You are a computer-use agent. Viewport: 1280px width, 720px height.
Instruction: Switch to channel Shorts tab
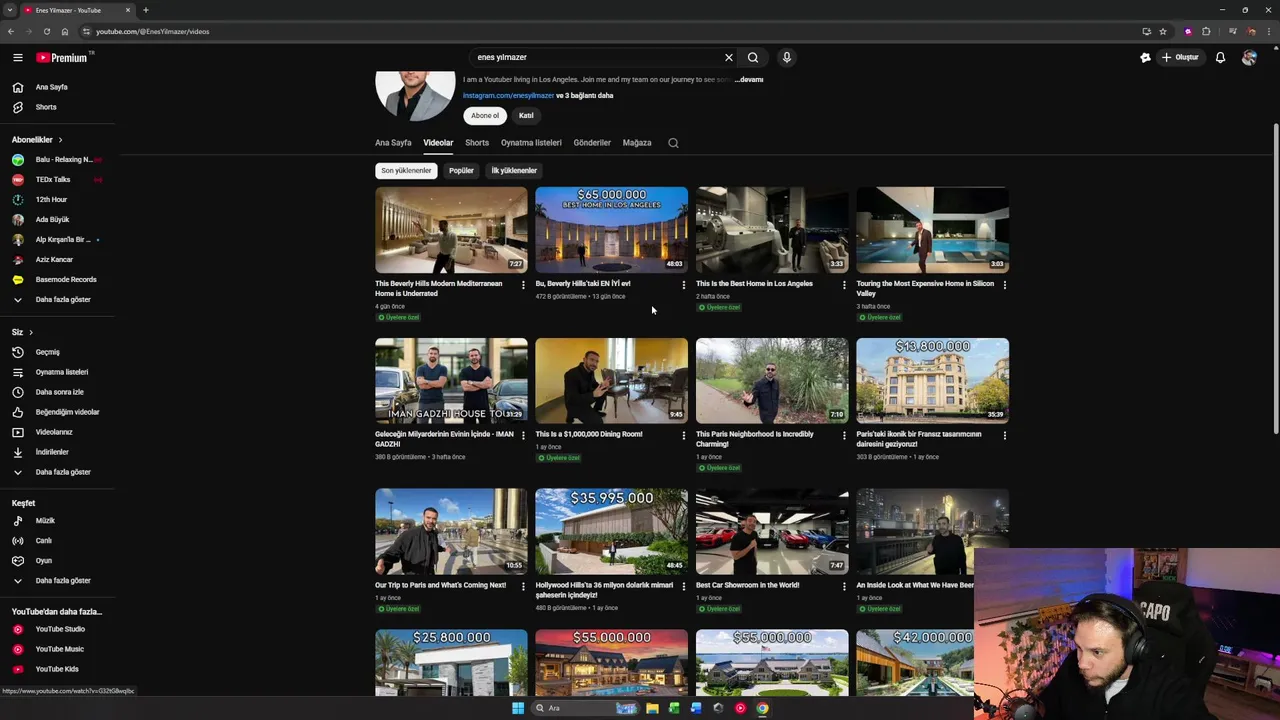(x=477, y=143)
